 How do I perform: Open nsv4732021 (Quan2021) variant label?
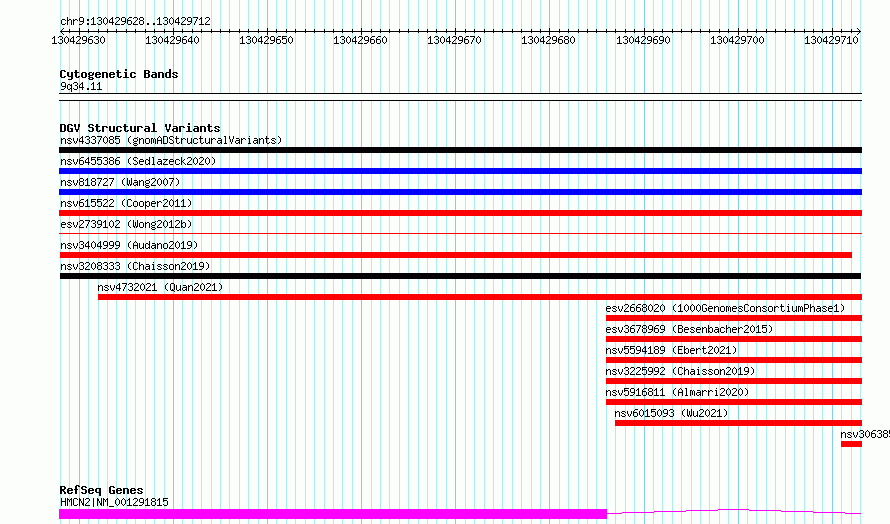(x=160, y=287)
